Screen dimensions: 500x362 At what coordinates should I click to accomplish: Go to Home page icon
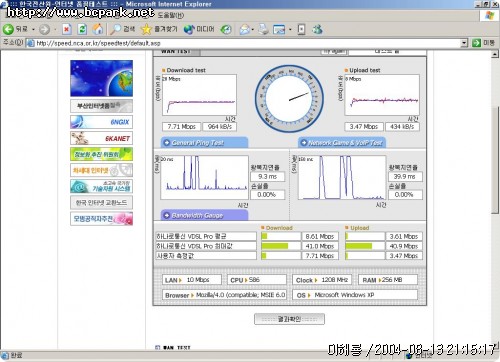coord(98,29)
